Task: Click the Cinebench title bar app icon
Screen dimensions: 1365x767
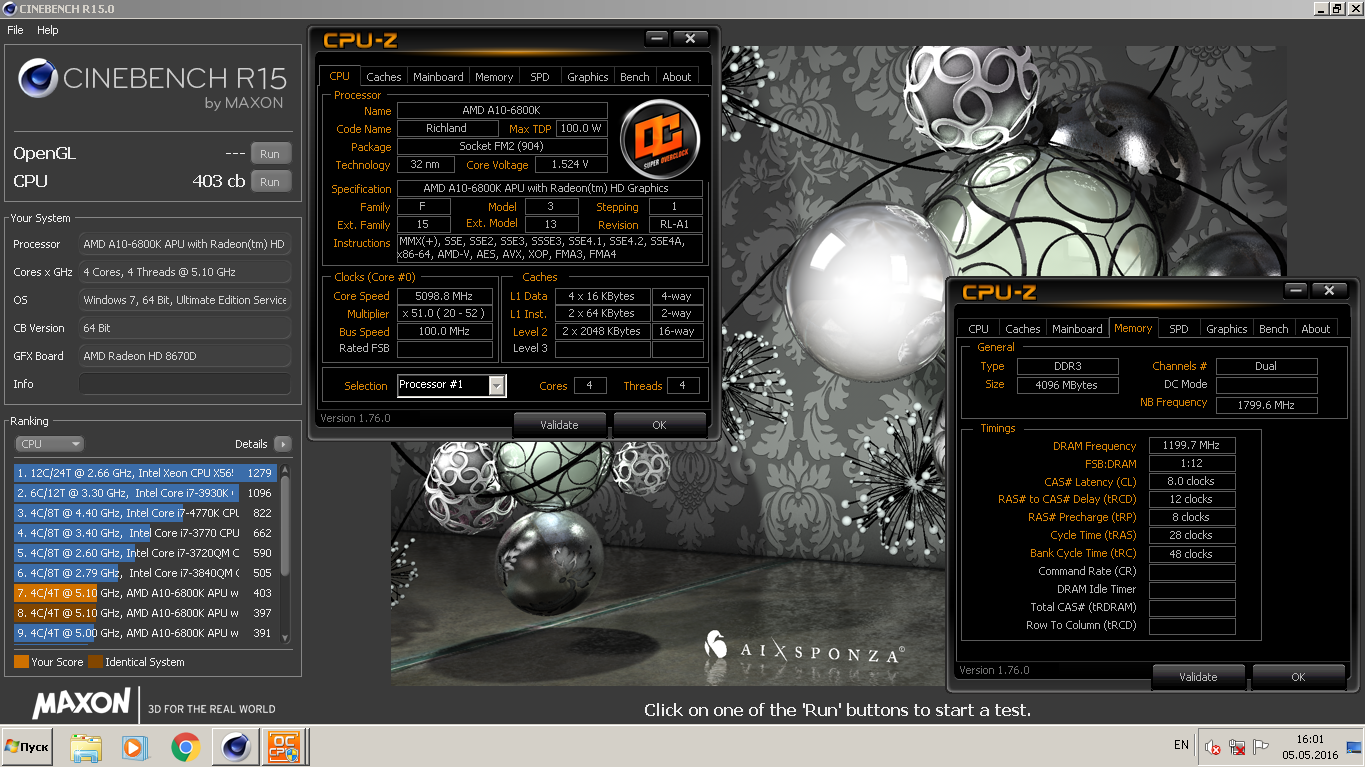Action: point(9,9)
